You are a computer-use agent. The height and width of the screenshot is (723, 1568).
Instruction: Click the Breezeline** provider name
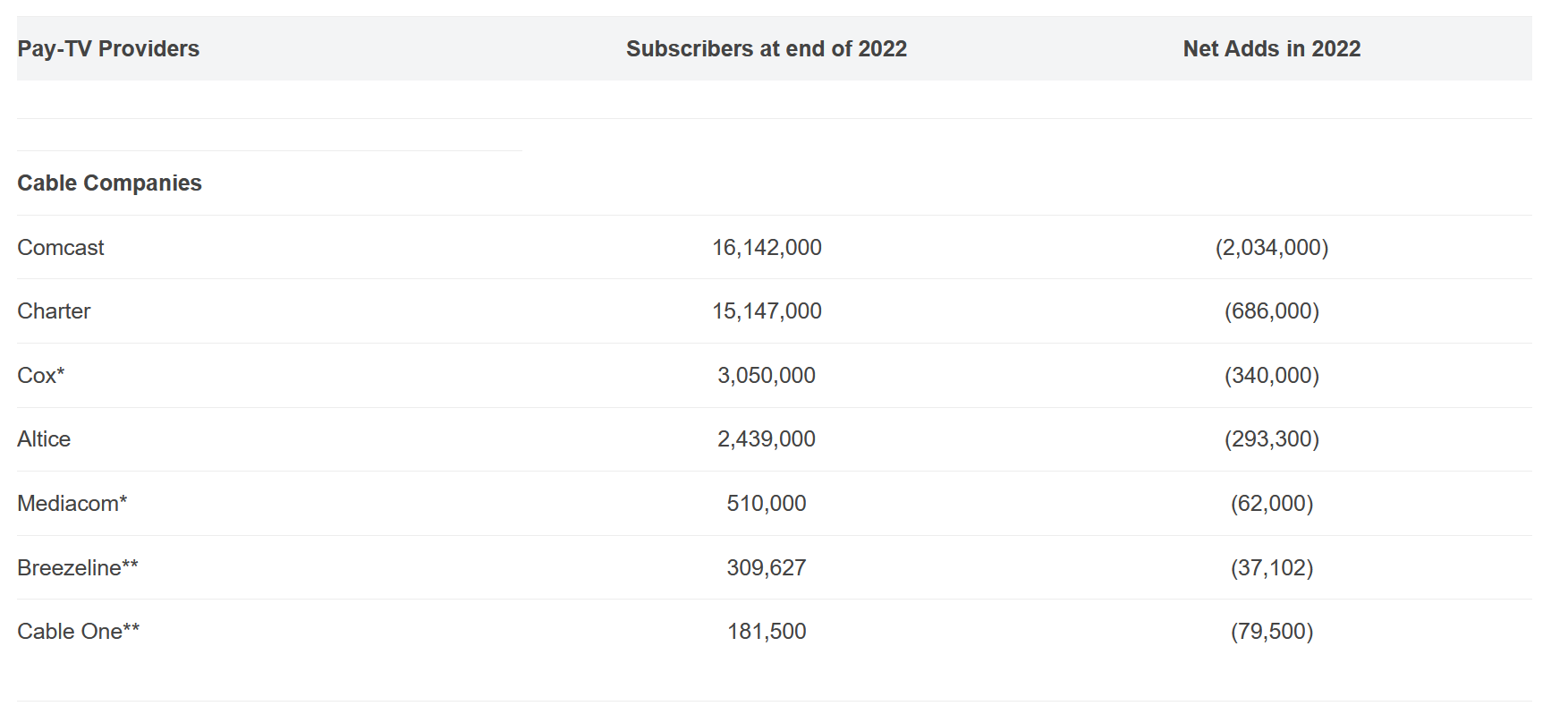coord(78,568)
